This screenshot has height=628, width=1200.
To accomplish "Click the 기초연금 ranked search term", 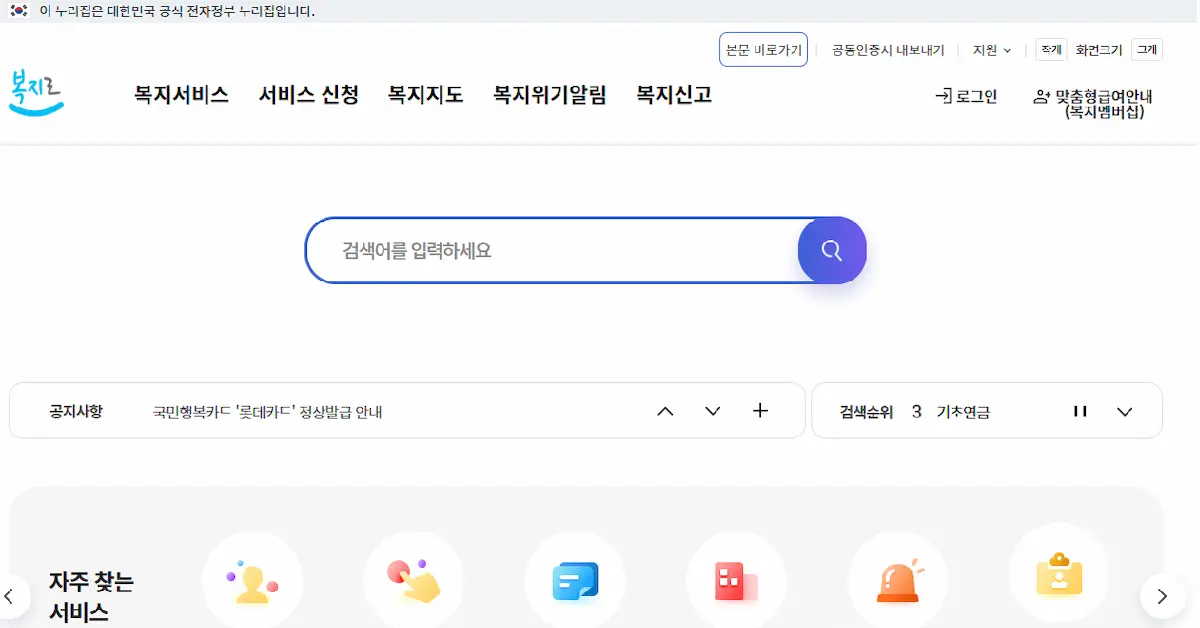I will click(963, 411).
